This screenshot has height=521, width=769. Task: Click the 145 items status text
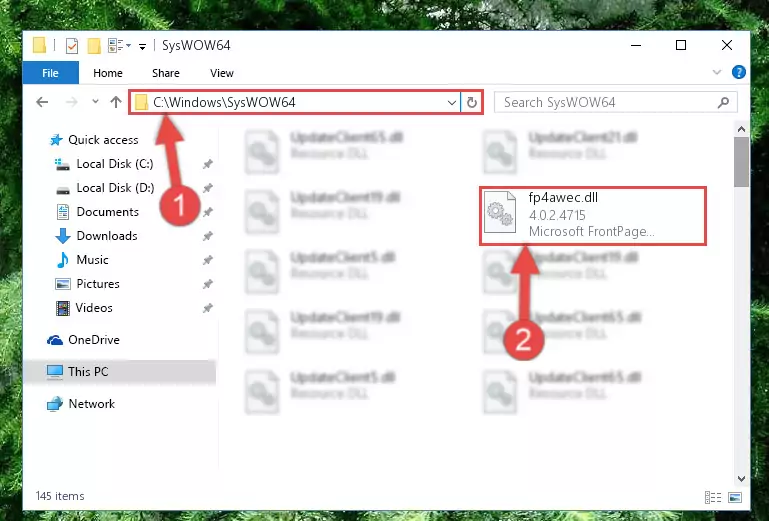[60, 496]
